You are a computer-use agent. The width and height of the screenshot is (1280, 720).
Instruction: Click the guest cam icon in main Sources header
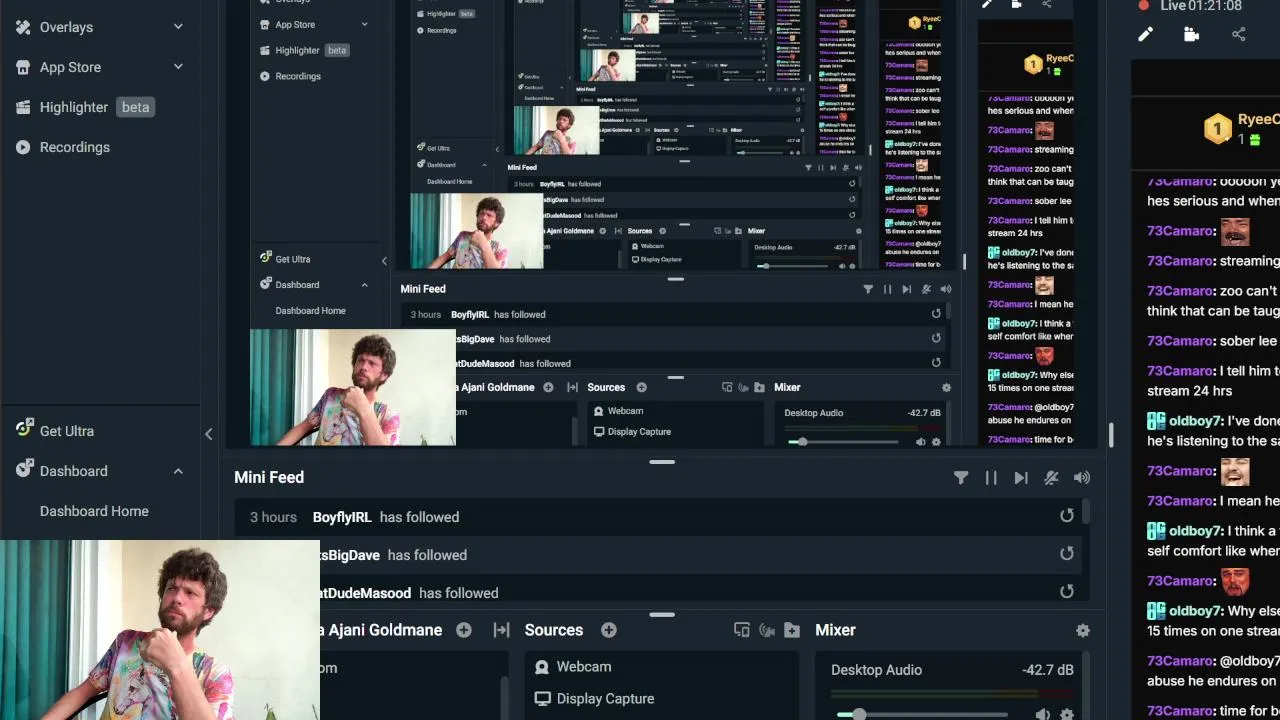[767, 630]
